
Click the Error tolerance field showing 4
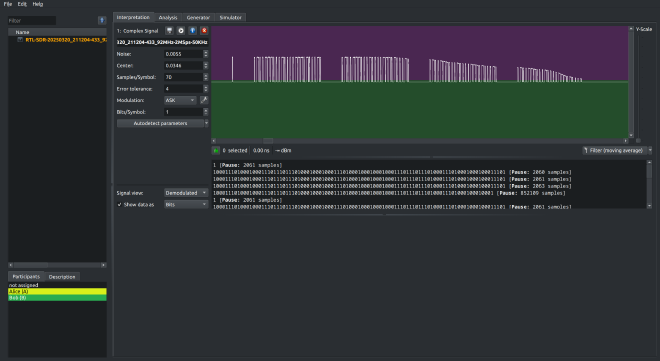coord(184,89)
